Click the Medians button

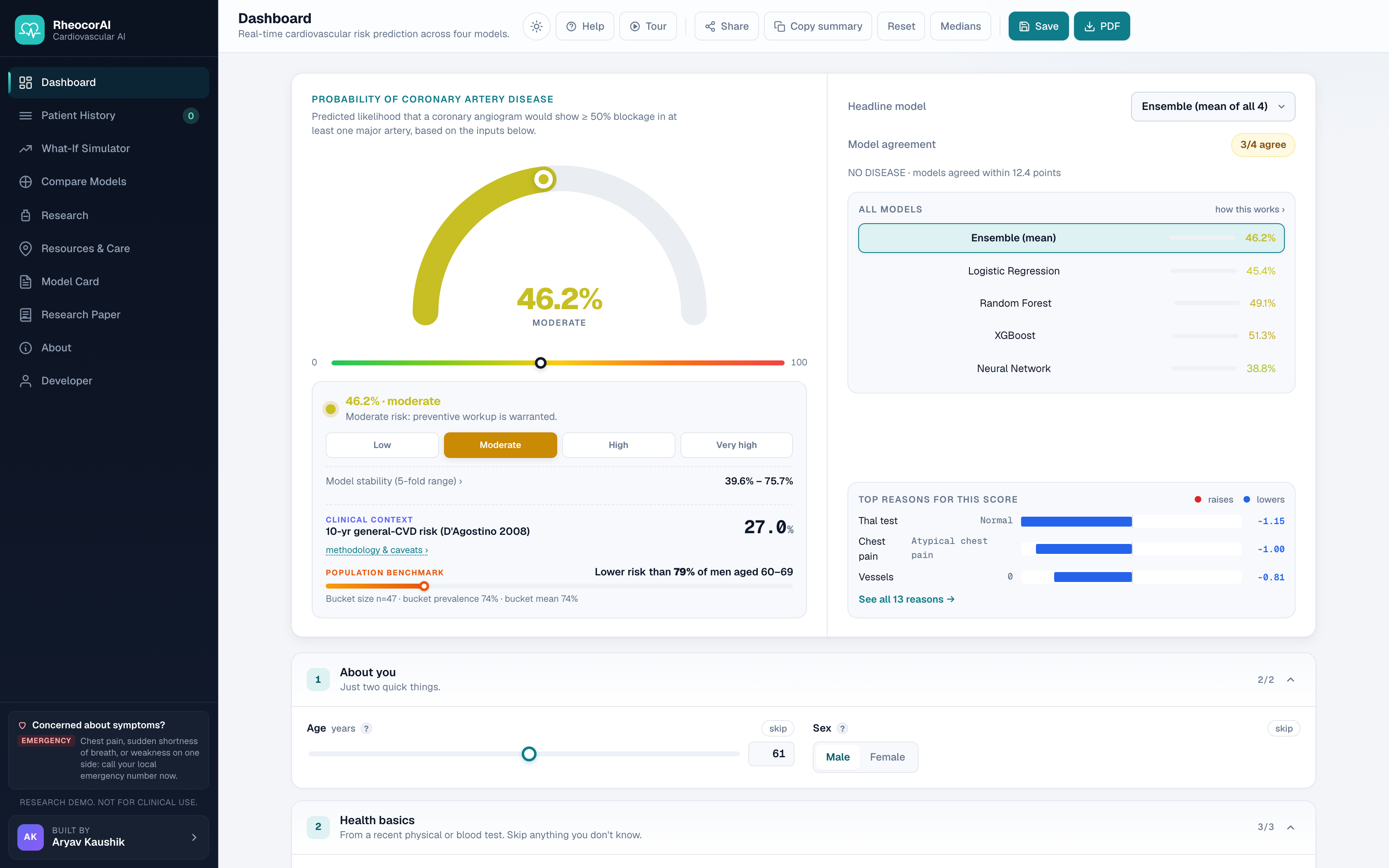(x=960, y=26)
